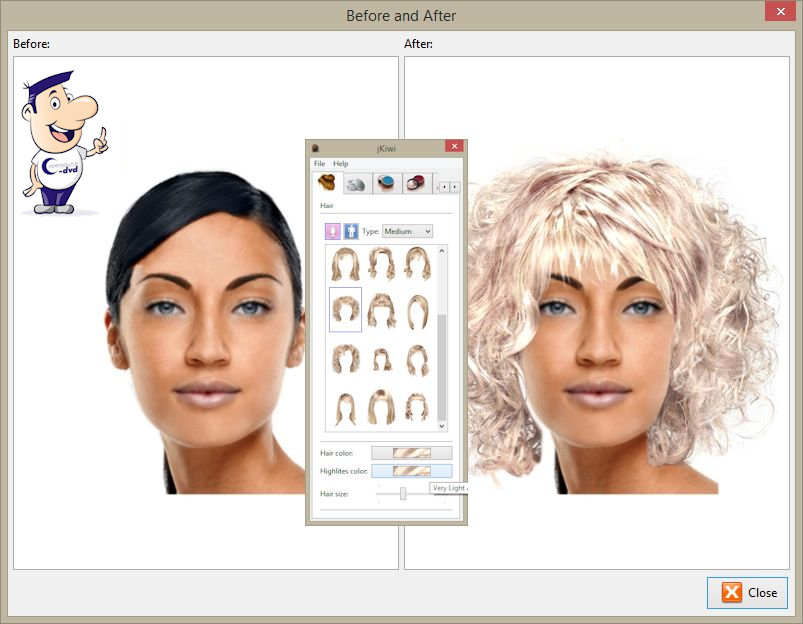The height and width of the screenshot is (624, 803).
Task: Select the small short hairstyle in third row
Action: [x=381, y=358]
